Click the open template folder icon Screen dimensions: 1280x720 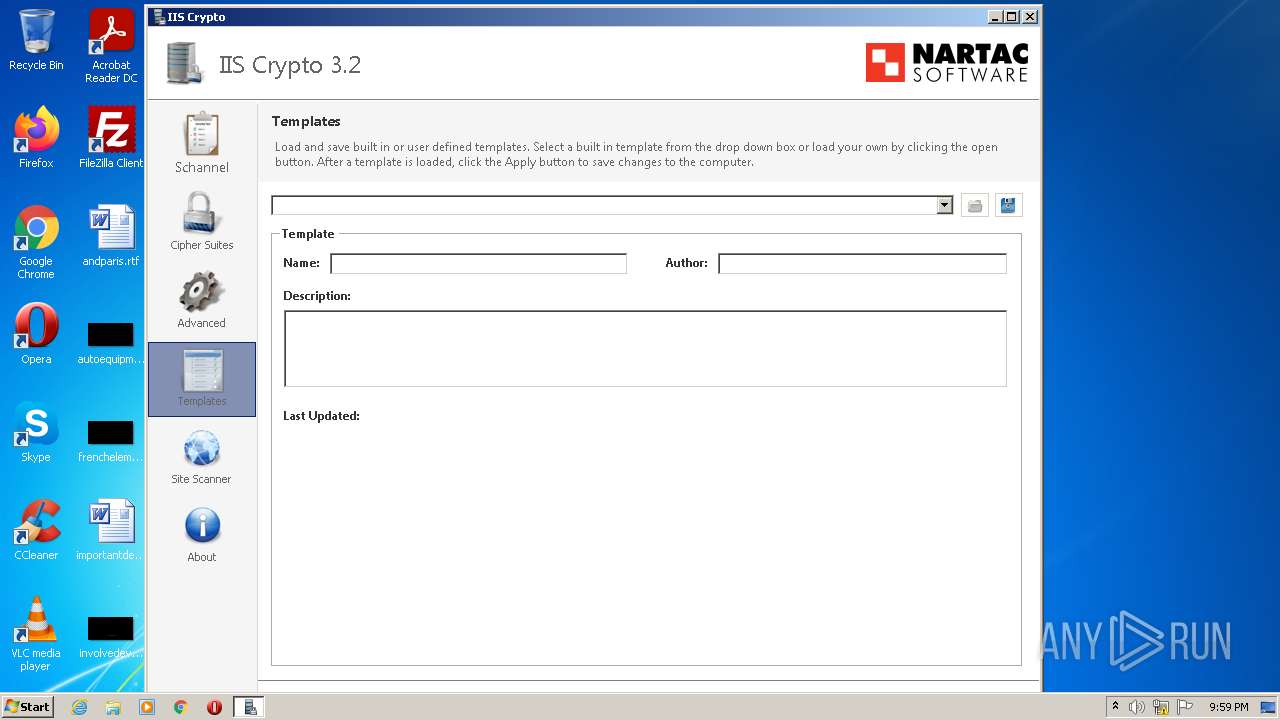[975, 206]
